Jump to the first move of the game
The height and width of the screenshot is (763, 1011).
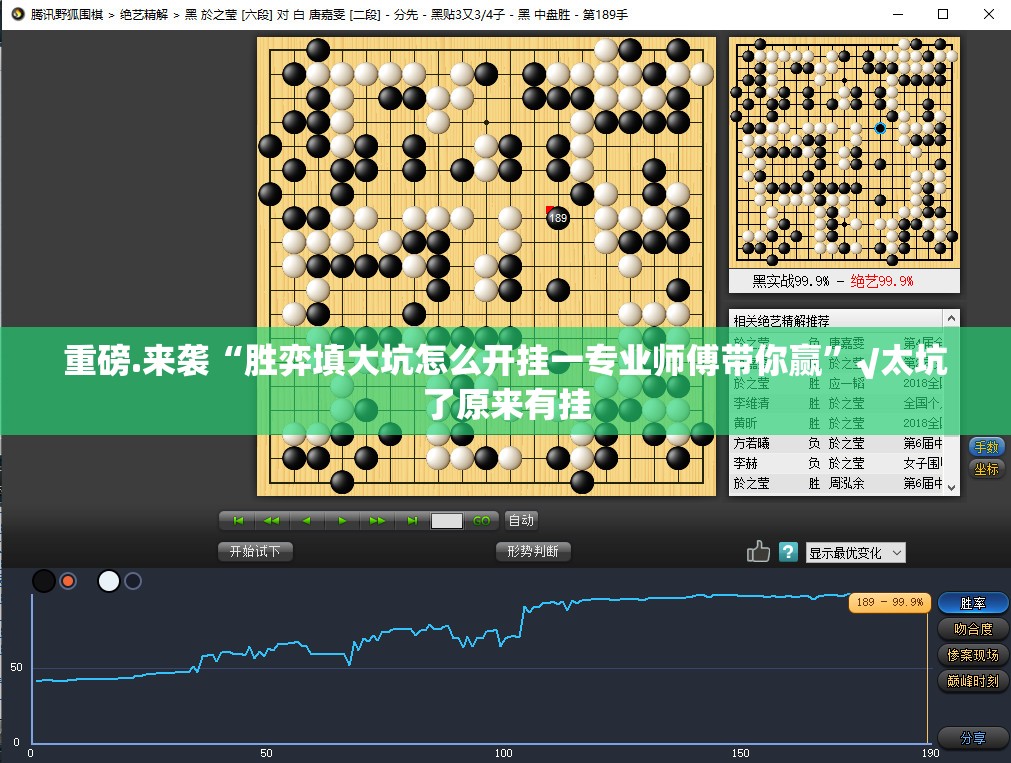tap(238, 521)
